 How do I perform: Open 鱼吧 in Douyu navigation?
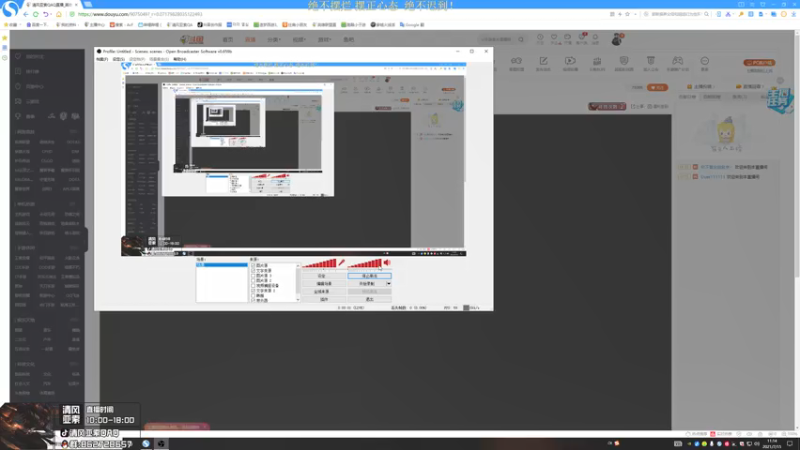(348, 39)
